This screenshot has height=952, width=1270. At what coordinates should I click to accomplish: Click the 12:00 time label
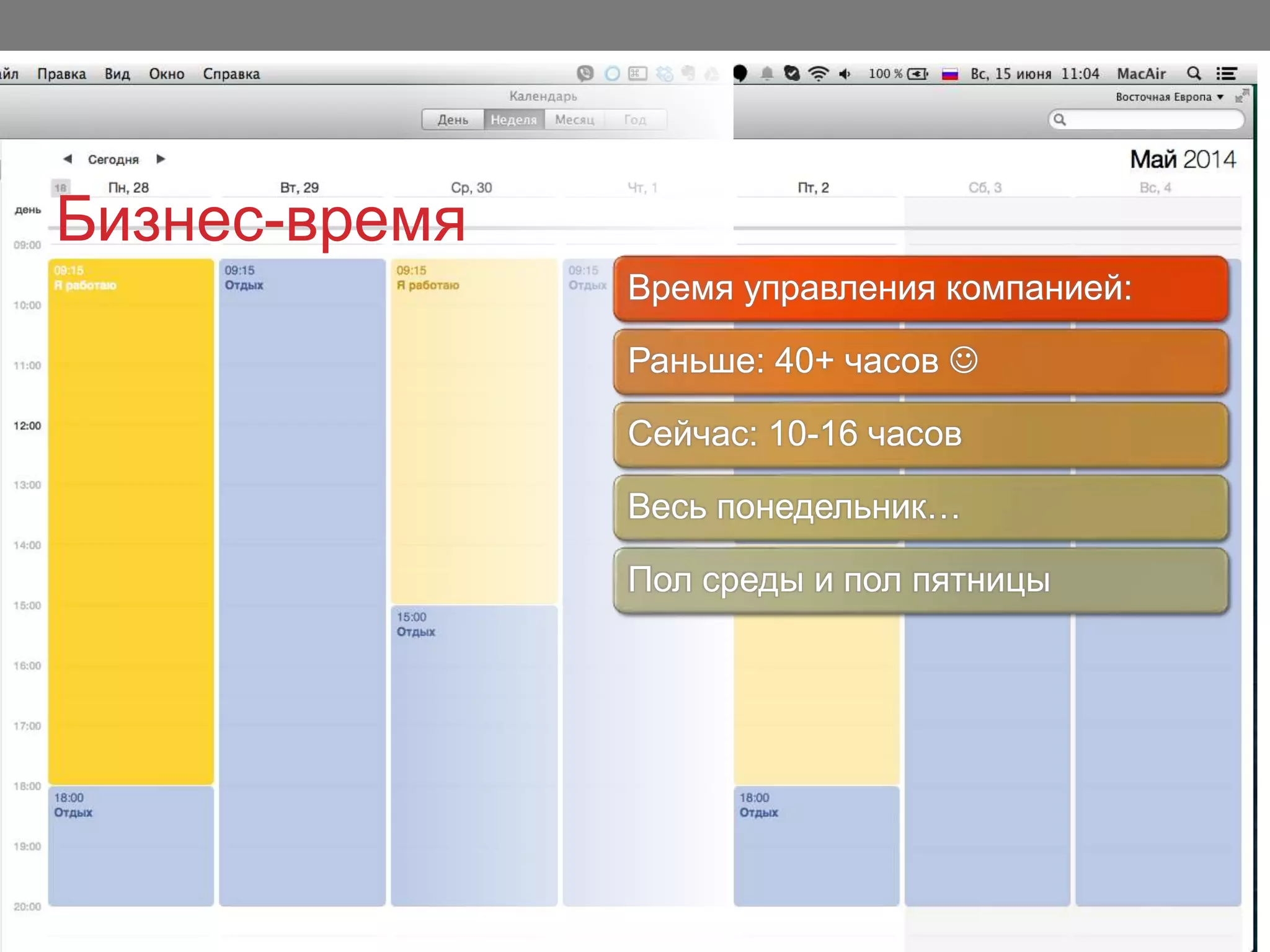tap(27, 426)
